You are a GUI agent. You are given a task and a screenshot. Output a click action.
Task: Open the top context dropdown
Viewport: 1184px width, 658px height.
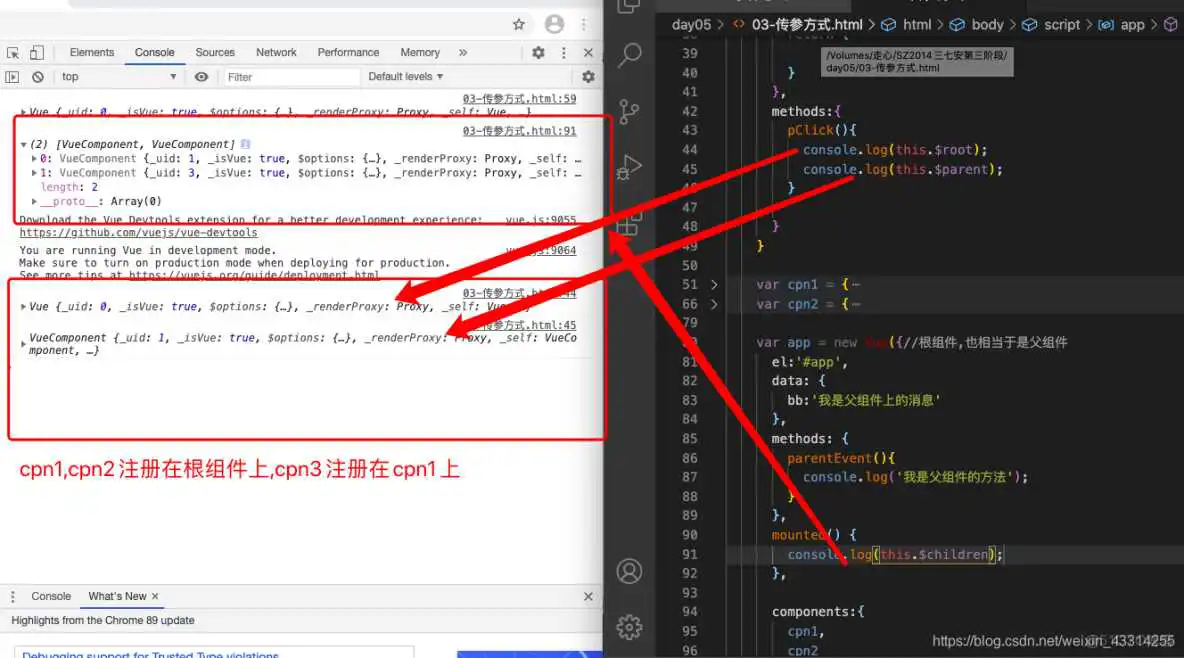click(119, 76)
